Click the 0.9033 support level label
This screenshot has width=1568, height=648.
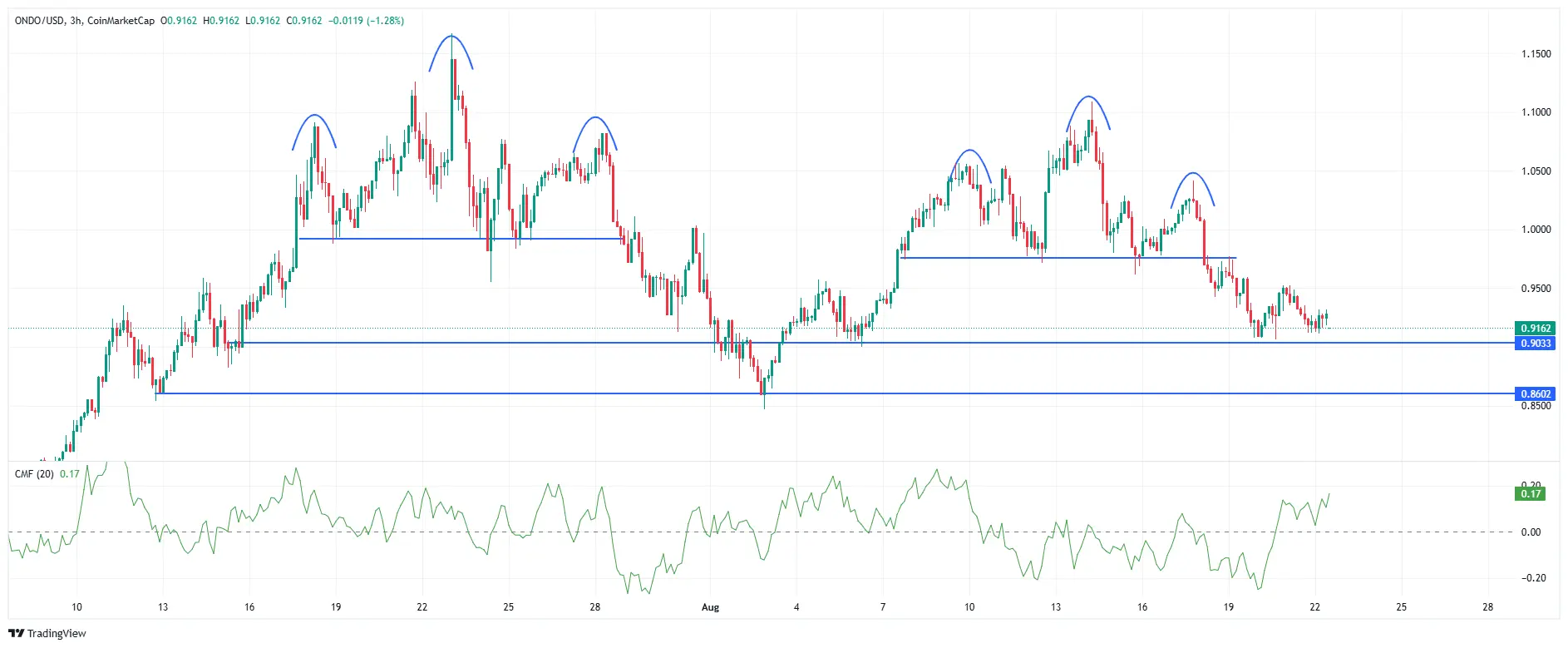tap(1535, 344)
